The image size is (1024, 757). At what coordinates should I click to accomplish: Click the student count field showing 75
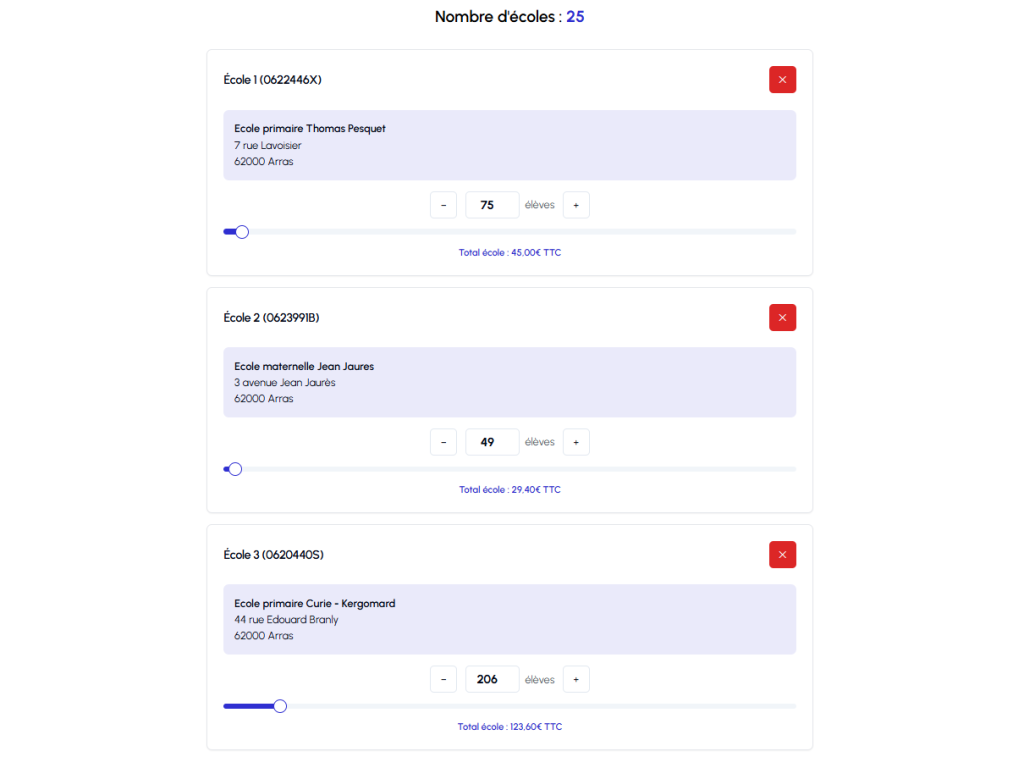pyautogui.click(x=492, y=205)
